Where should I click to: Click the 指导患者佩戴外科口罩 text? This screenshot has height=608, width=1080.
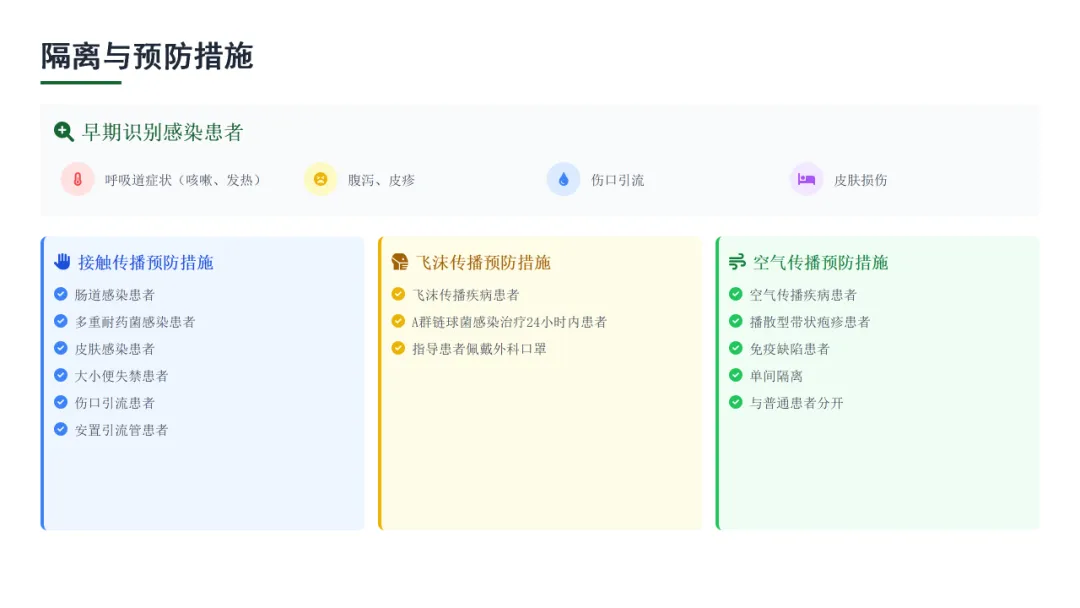tap(479, 349)
